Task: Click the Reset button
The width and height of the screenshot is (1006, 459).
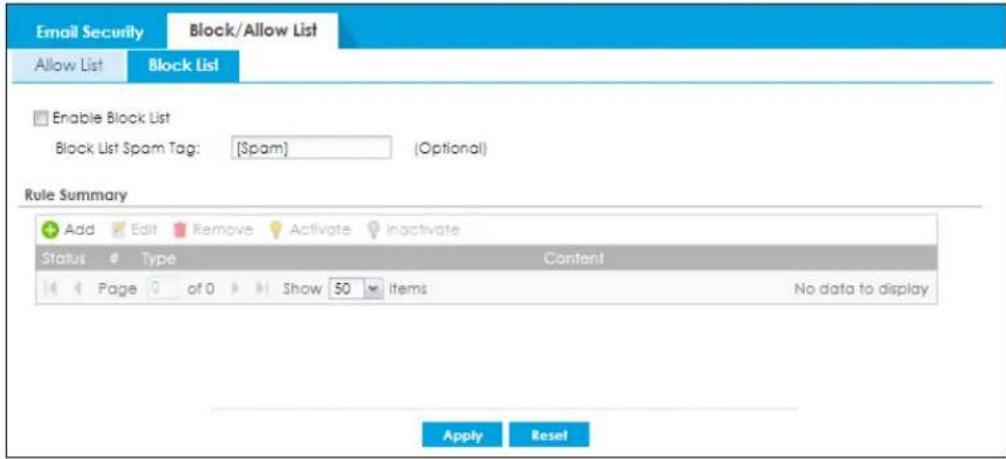Action: coord(549,435)
